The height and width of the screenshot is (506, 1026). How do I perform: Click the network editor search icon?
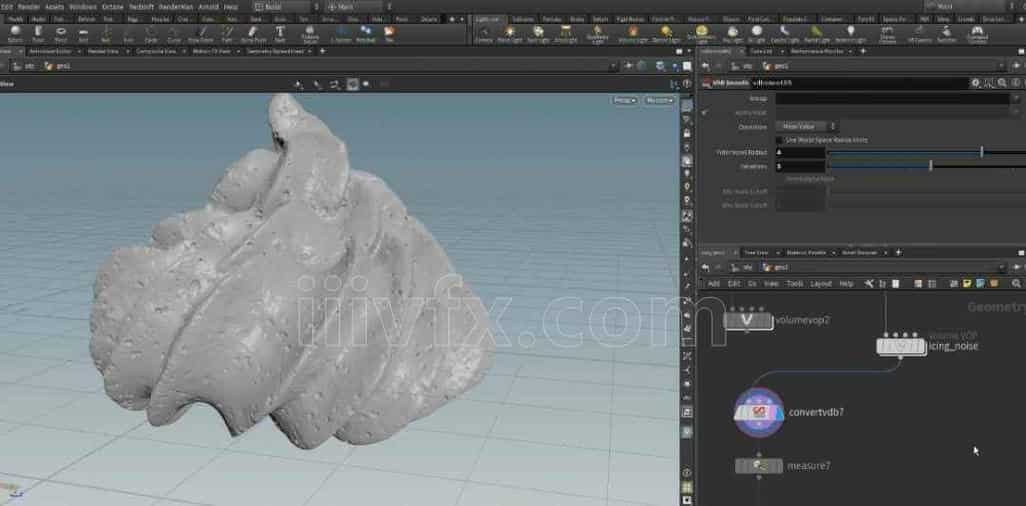point(1017,284)
